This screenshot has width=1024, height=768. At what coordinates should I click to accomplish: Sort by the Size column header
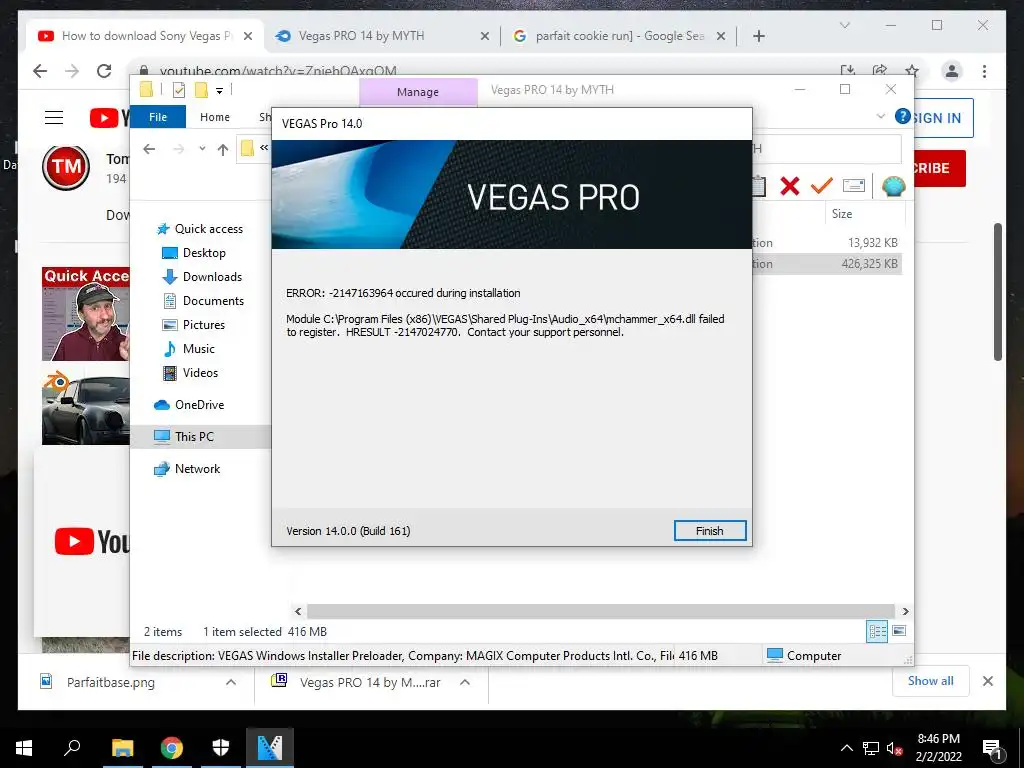[x=863, y=214]
